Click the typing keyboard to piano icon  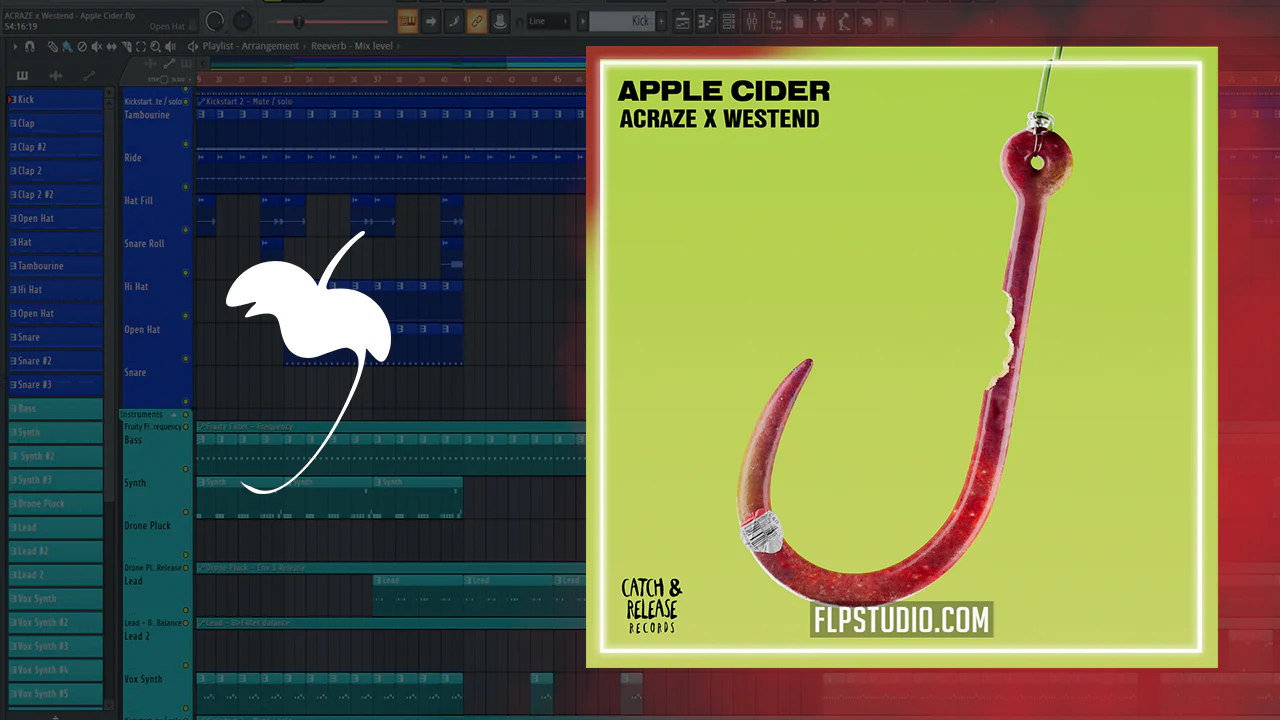click(x=407, y=21)
